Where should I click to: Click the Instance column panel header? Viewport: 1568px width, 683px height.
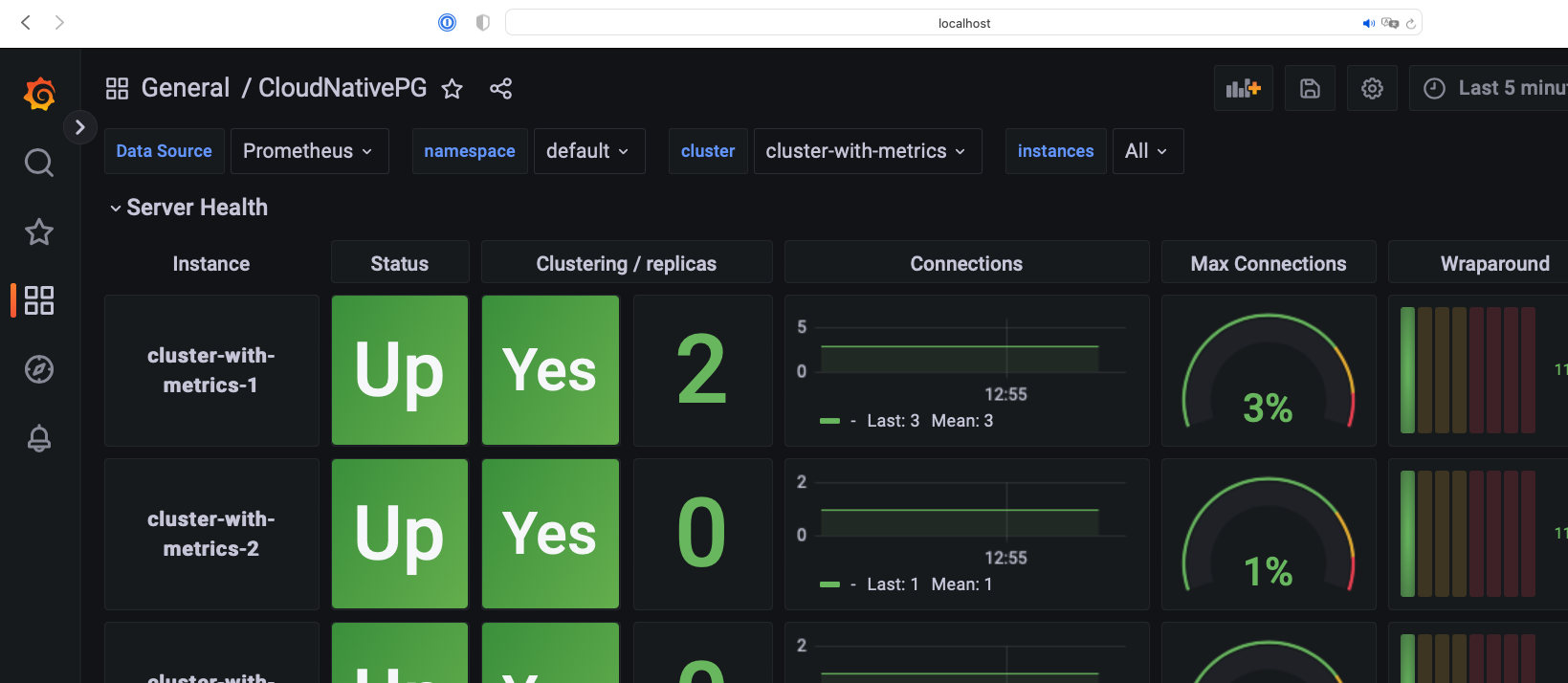[211, 264]
